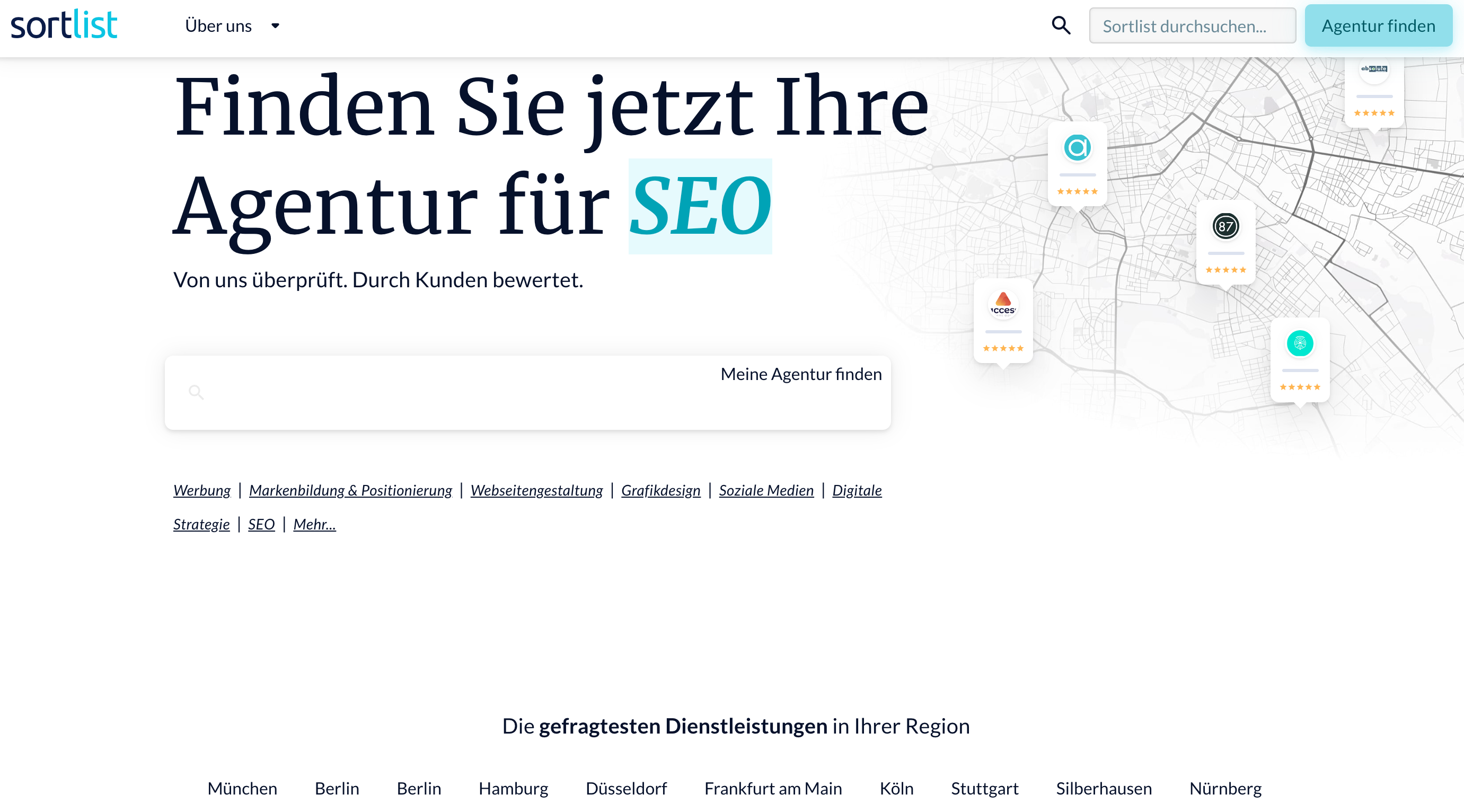Focus the Sortlist durchsuchen search field

tap(1192, 25)
